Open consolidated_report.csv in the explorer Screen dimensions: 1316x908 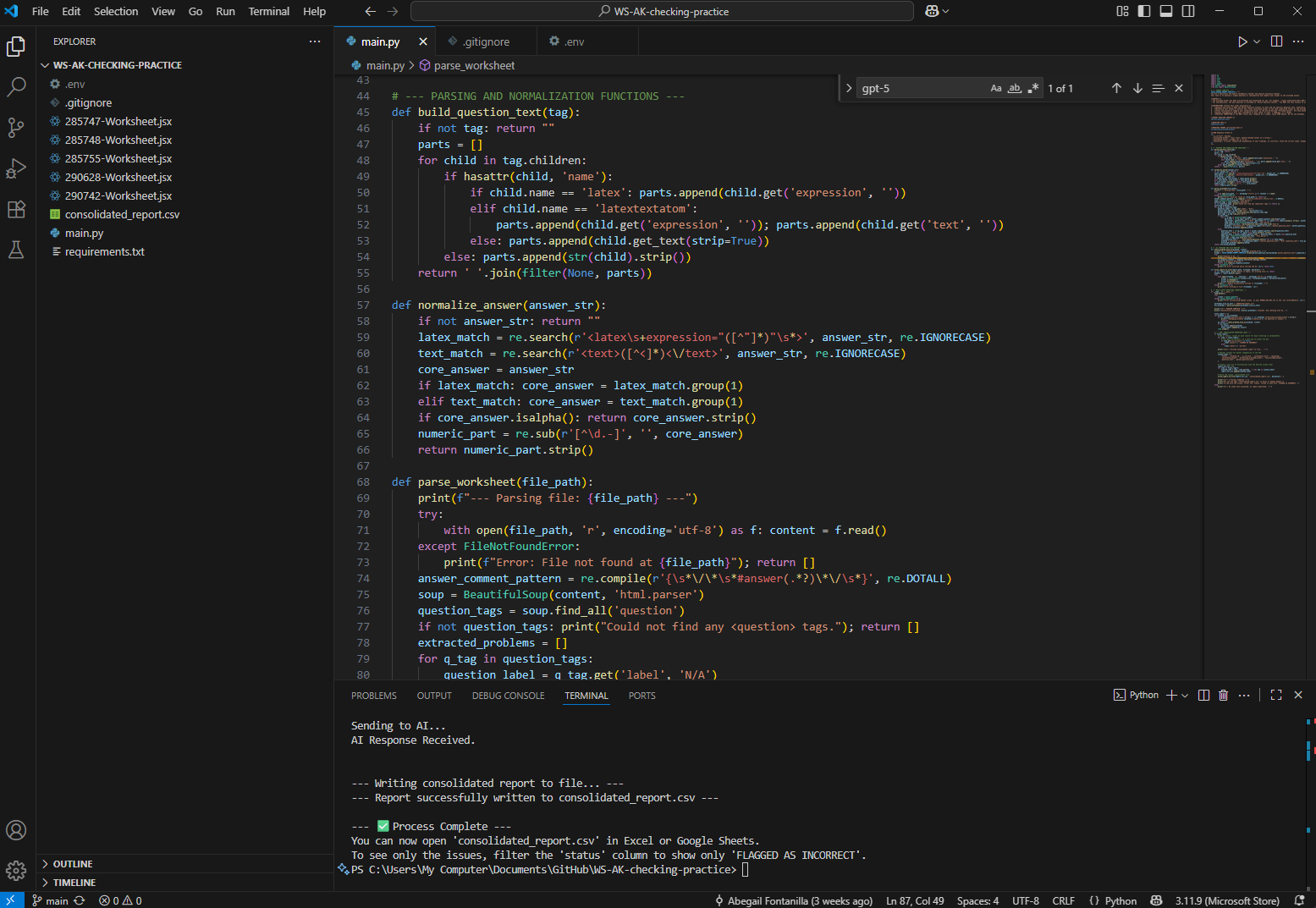(x=122, y=214)
